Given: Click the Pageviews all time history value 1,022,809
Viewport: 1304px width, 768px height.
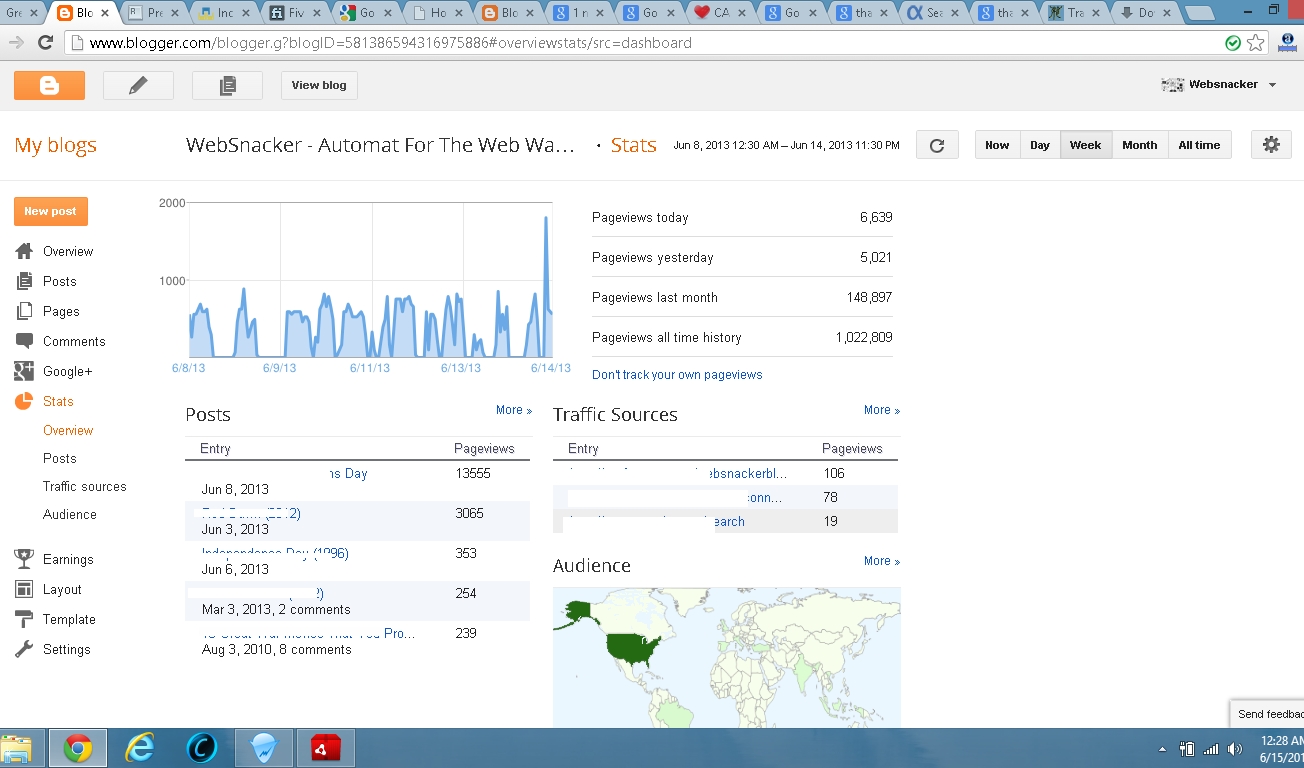Looking at the screenshot, I should click(864, 338).
